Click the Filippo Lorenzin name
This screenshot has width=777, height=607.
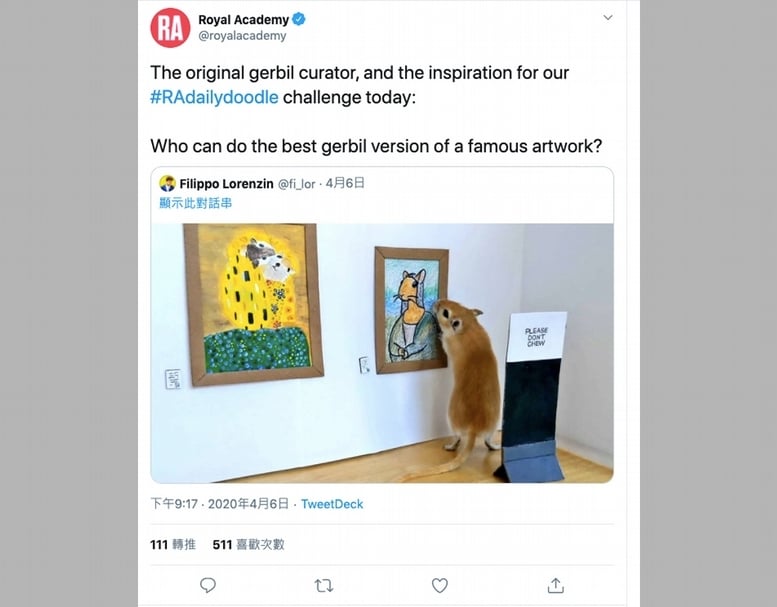[226, 184]
